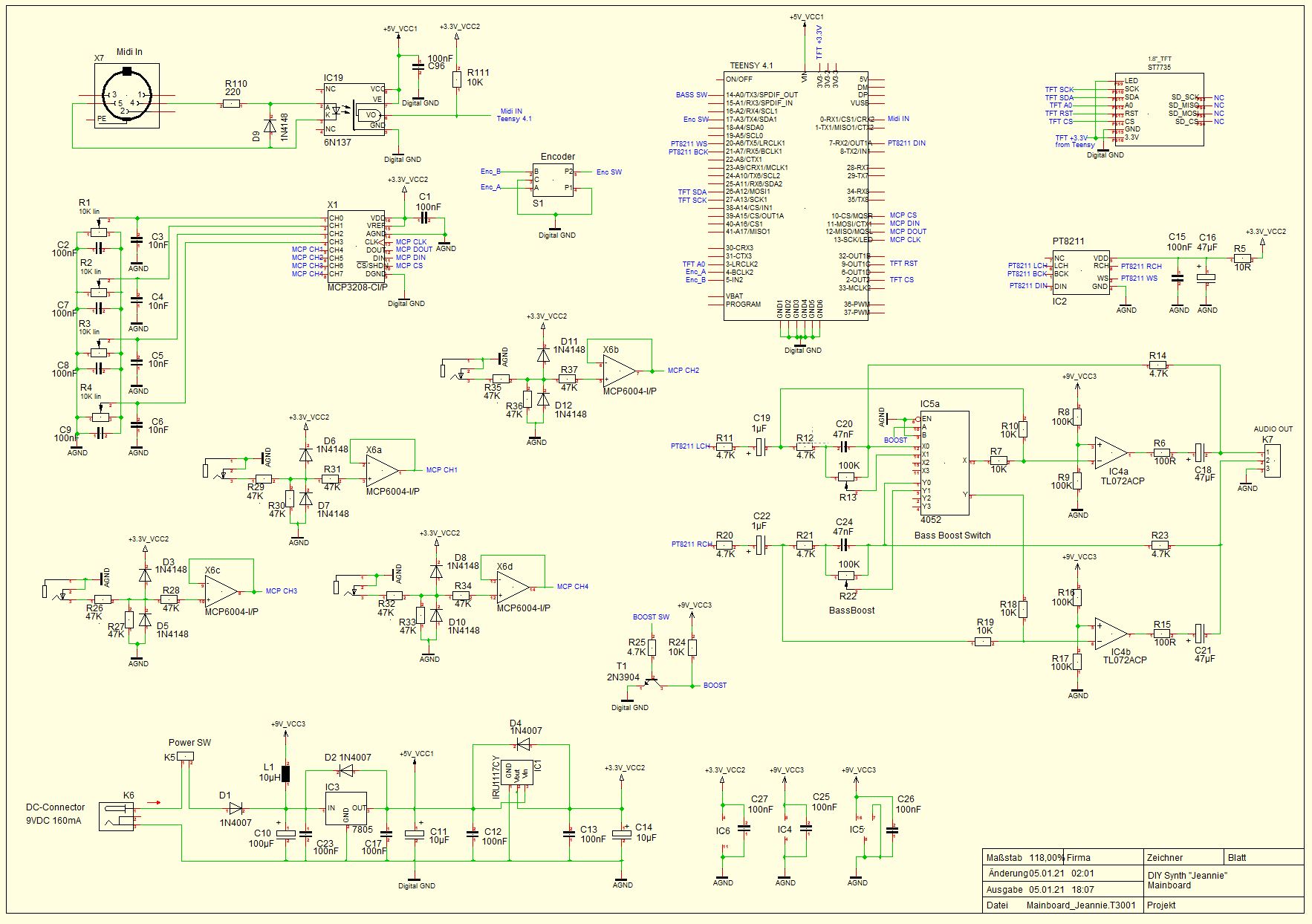Click the Mainboard_Jeannie.T3001 filename in title block
1312x924 pixels.
point(1080,905)
